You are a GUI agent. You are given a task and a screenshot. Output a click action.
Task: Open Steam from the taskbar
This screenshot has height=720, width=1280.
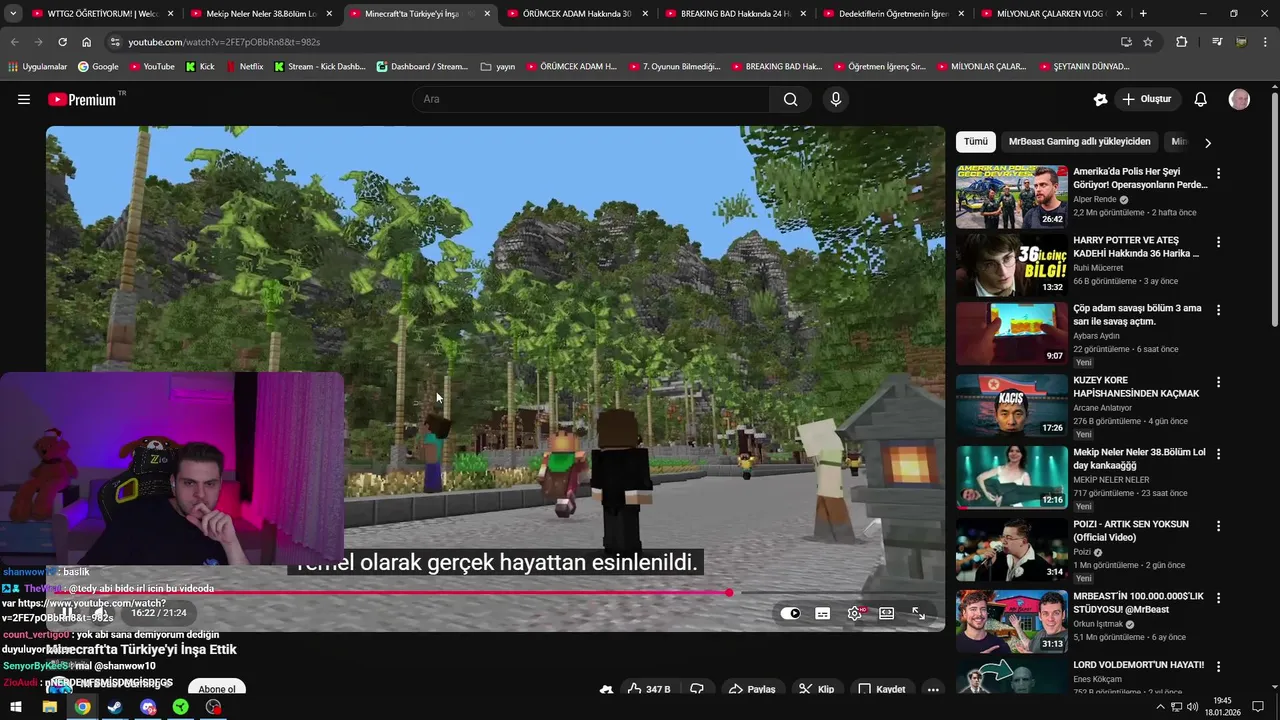115,707
